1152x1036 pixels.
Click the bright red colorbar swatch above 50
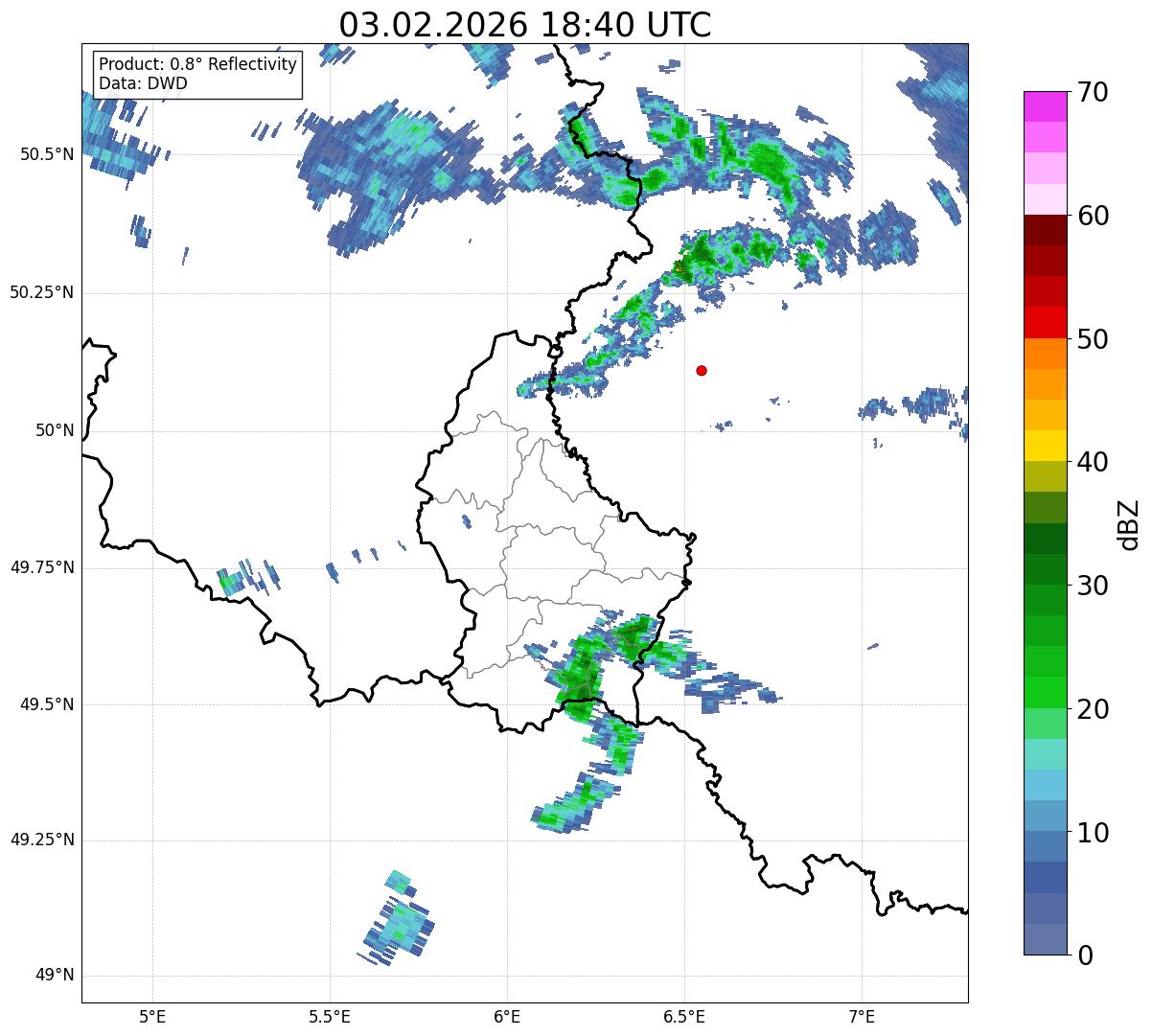click(x=1045, y=323)
